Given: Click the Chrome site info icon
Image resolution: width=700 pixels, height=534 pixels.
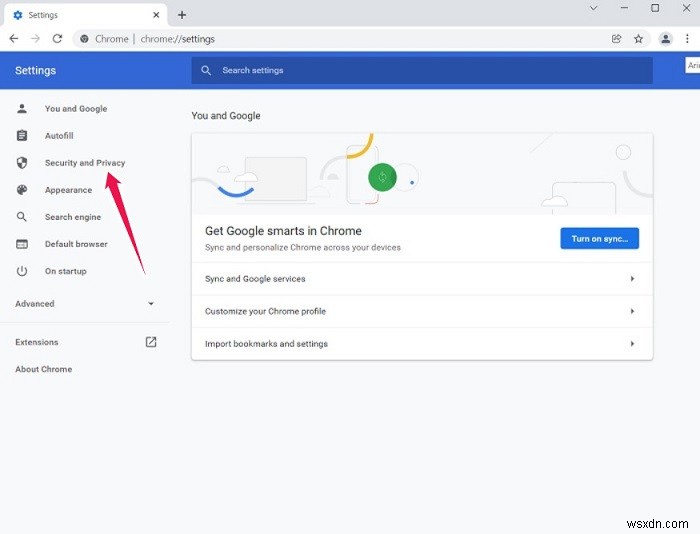Looking at the screenshot, I should coord(84,39).
